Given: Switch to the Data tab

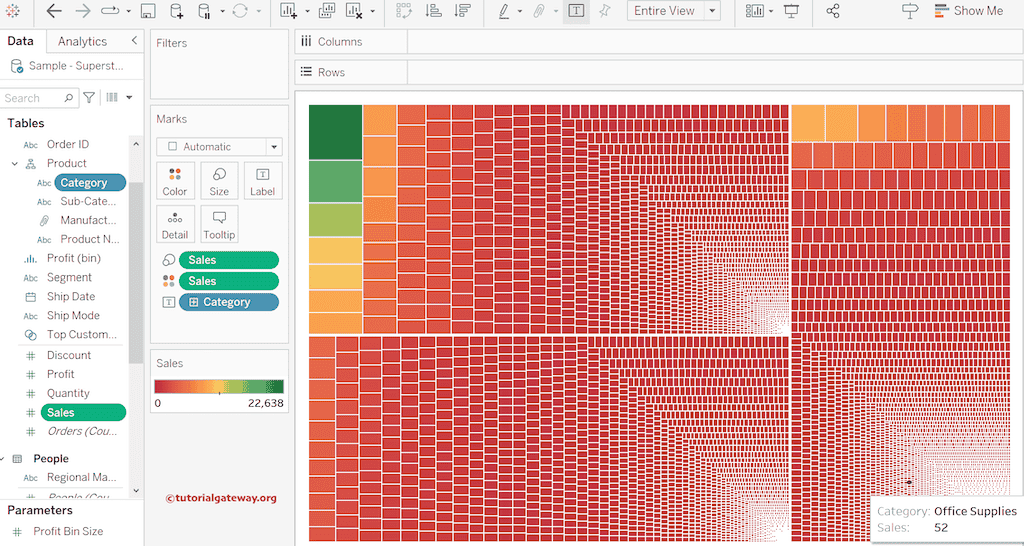Looking at the screenshot, I should tap(20, 41).
